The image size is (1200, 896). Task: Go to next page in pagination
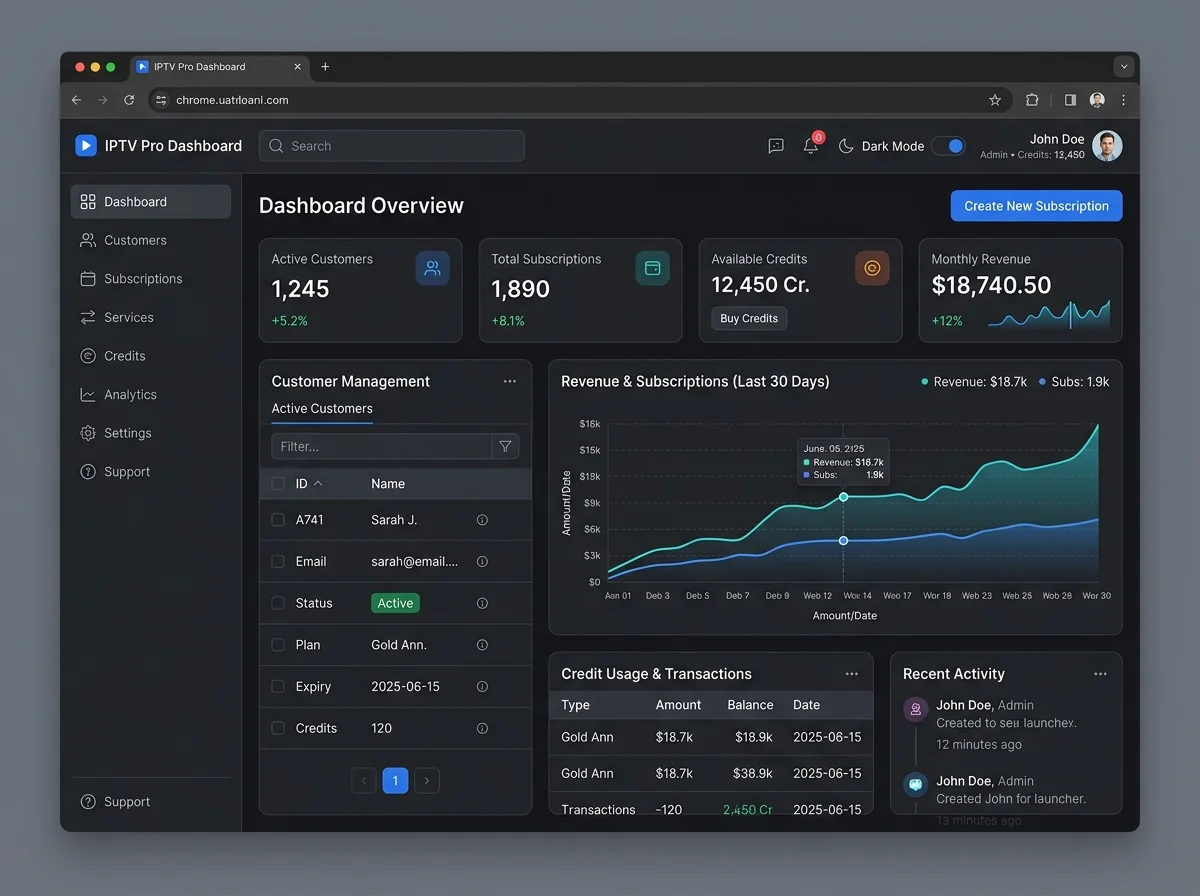tap(427, 781)
